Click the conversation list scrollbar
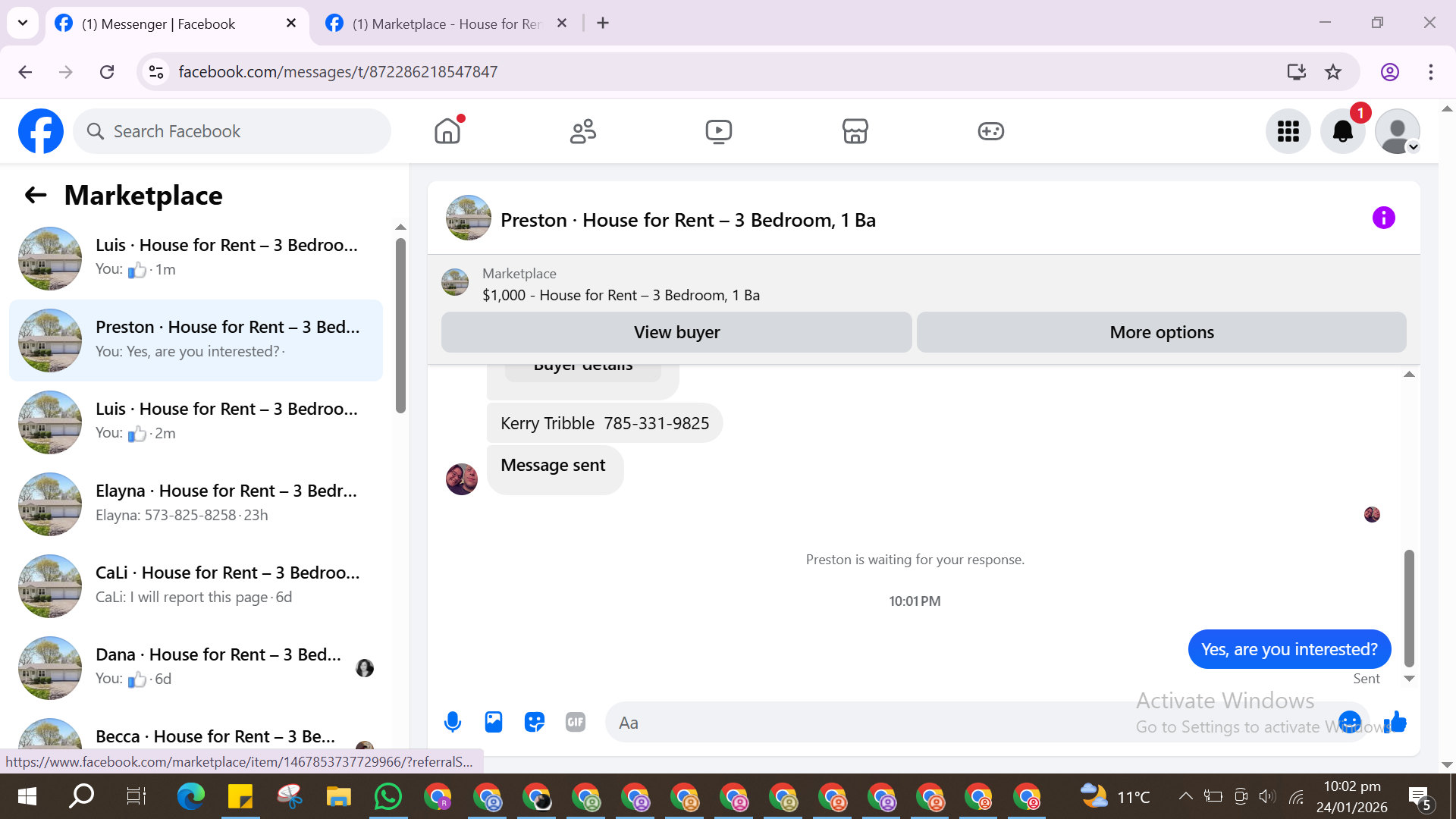This screenshot has width=1456, height=819. pyautogui.click(x=400, y=326)
